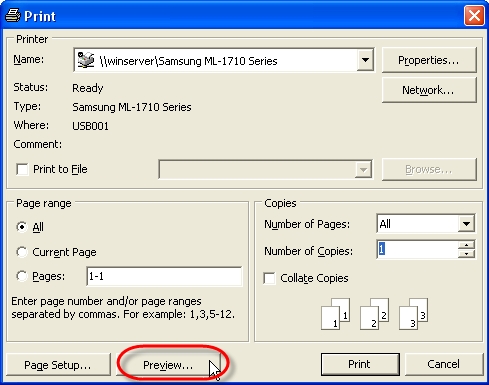This screenshot has width=489, height=385.
Task: Decrease the Number of Copies with down arrow
Action: click(x=466, y=254)
